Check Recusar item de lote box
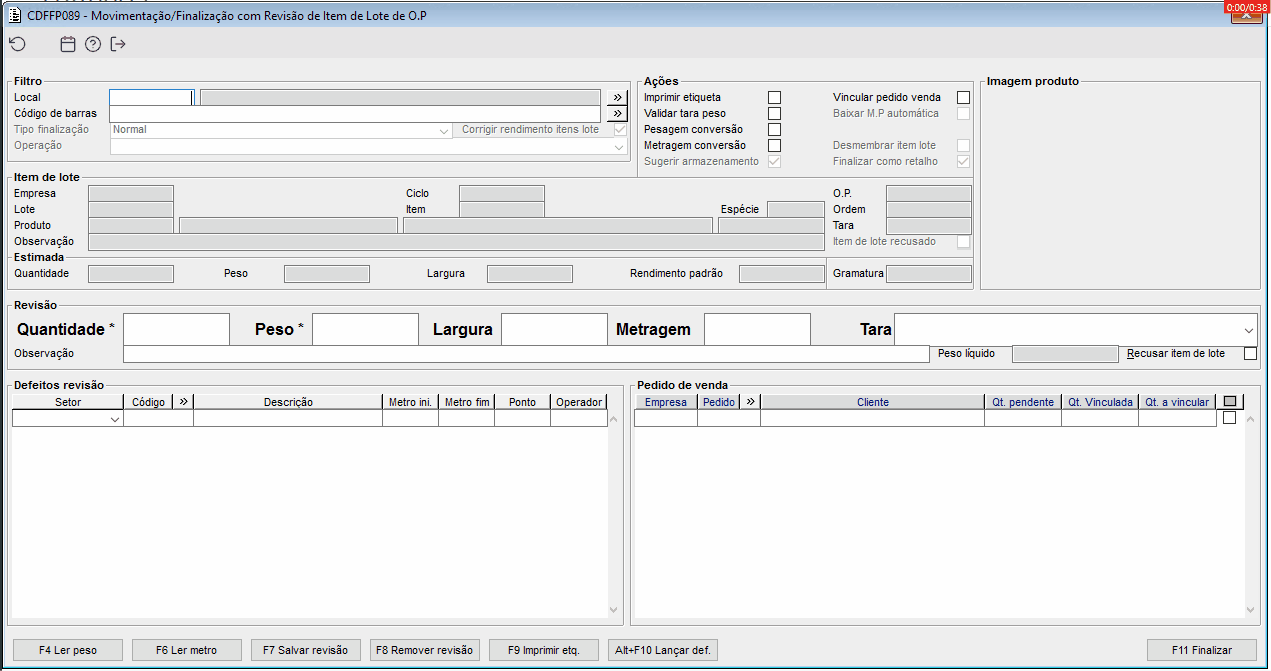Viewport: 1271px width, 671px height. click(x=1250, y=353)
